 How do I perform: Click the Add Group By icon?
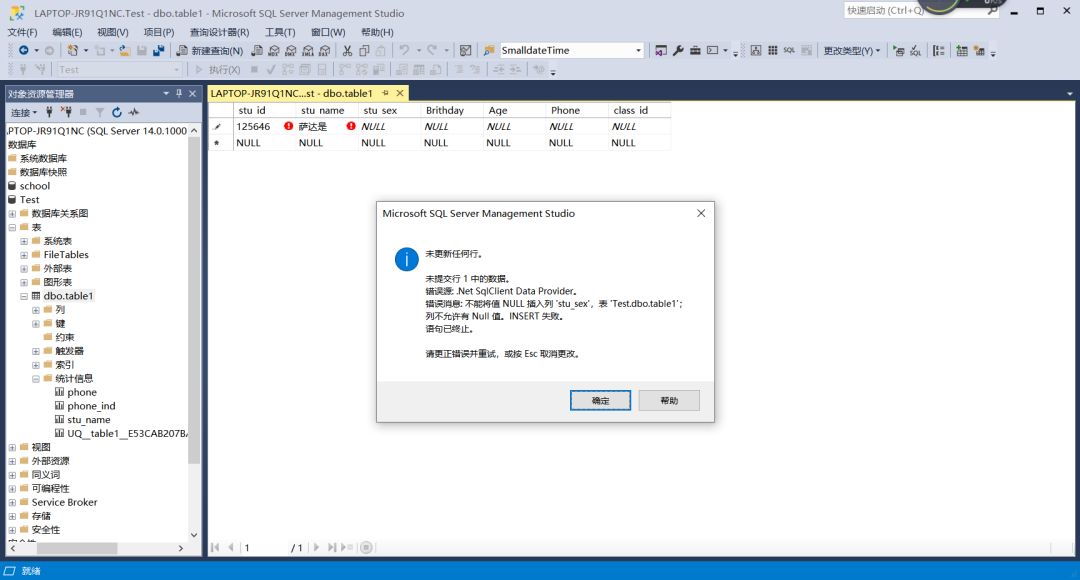(x=939, y=50)
